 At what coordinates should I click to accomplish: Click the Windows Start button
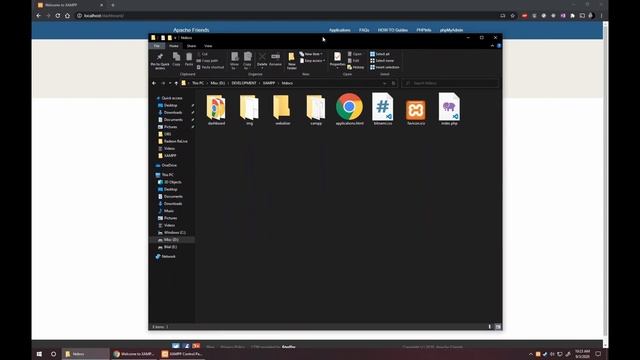coord(39,354)
